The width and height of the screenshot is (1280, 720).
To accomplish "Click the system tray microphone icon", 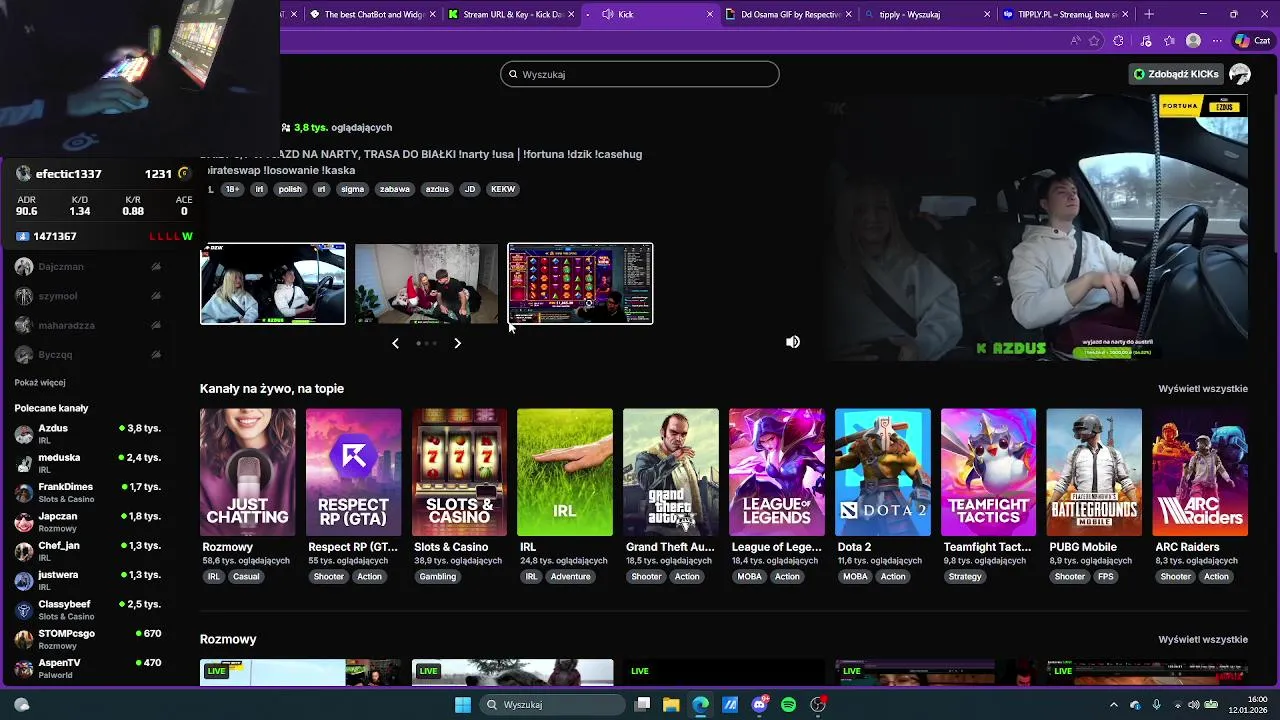I will 1156,705.
